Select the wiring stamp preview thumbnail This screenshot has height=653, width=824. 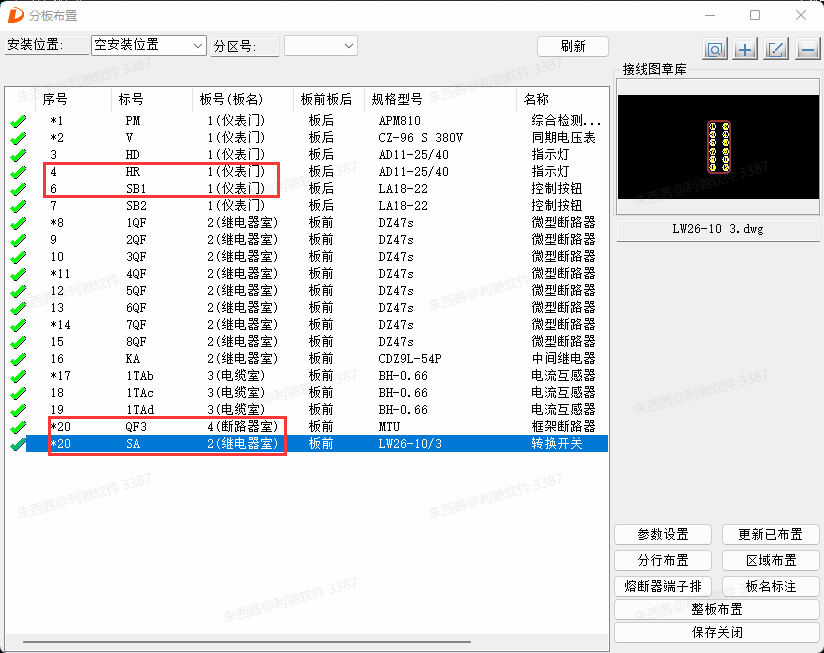(x=718, y=147)
